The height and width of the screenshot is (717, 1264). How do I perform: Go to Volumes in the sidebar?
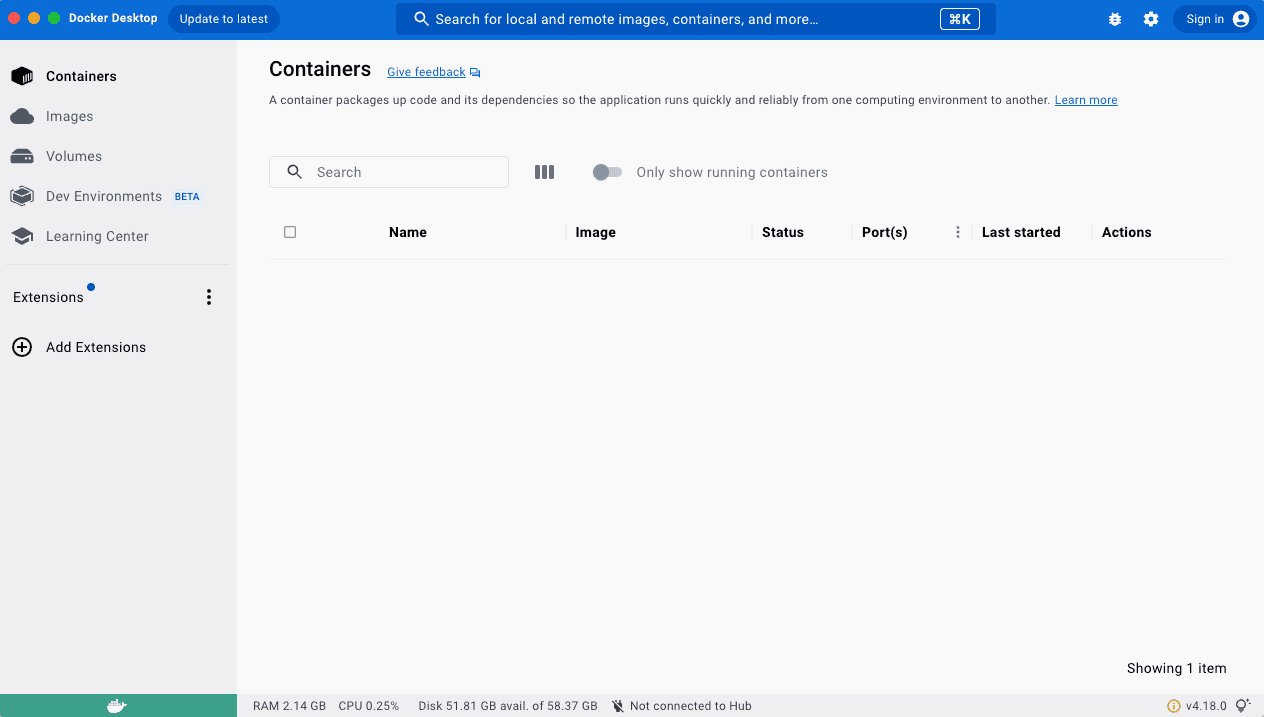pyautogui.click(x=73, y=156)
